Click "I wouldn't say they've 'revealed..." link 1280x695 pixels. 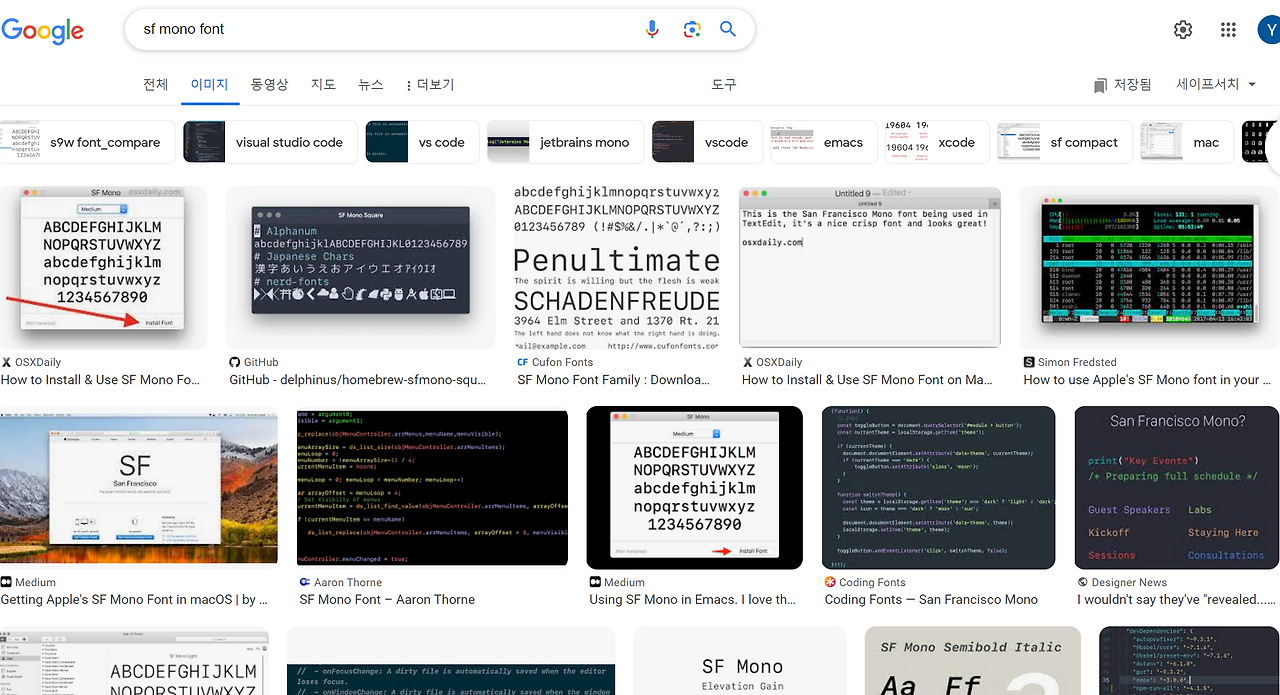(1177, 600)
